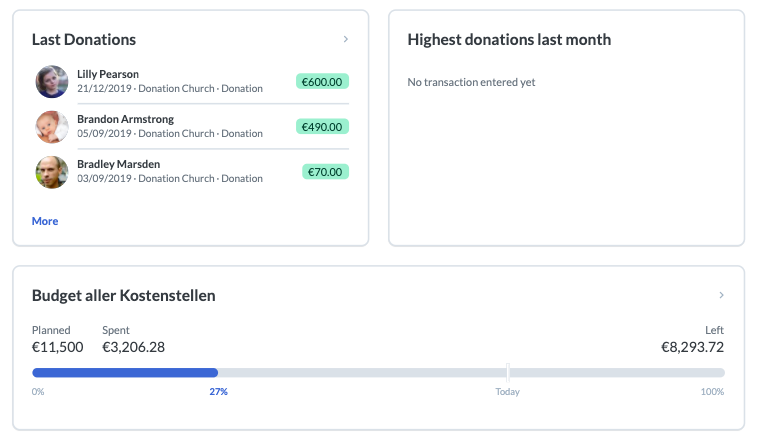Open the Highest donations last month heading
This screenshot has width=759, height=446.
[509, 40]
